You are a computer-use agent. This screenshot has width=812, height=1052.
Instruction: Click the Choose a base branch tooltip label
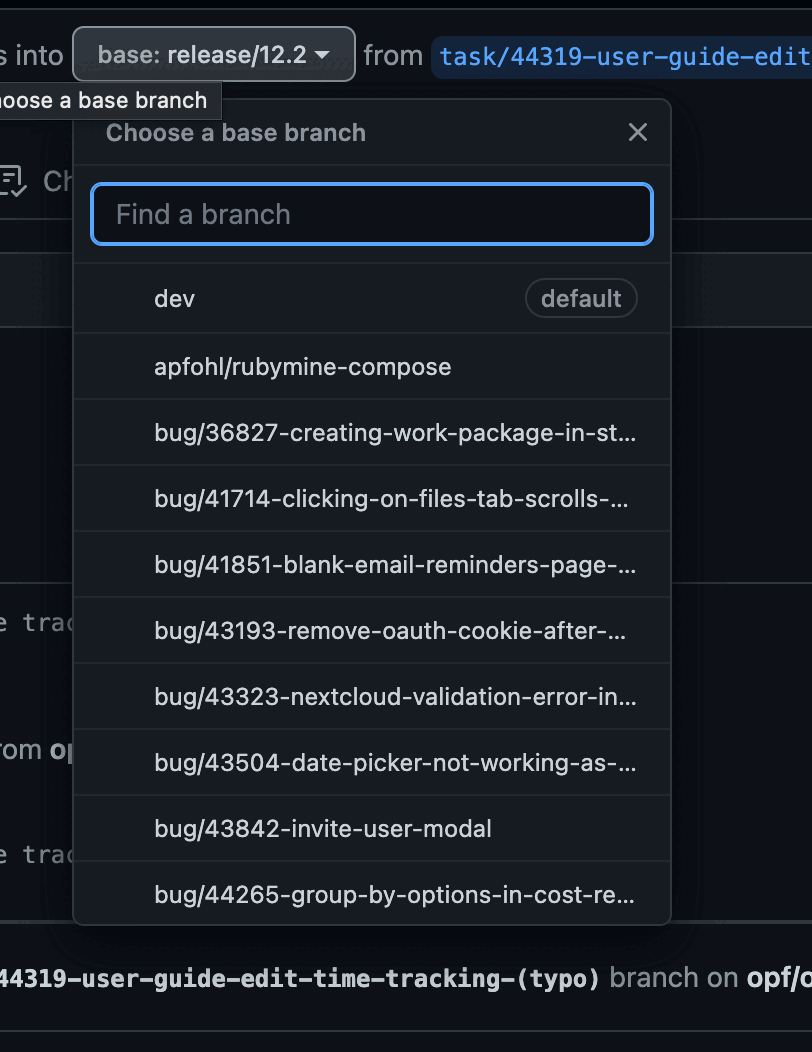(x=103, y=100)
